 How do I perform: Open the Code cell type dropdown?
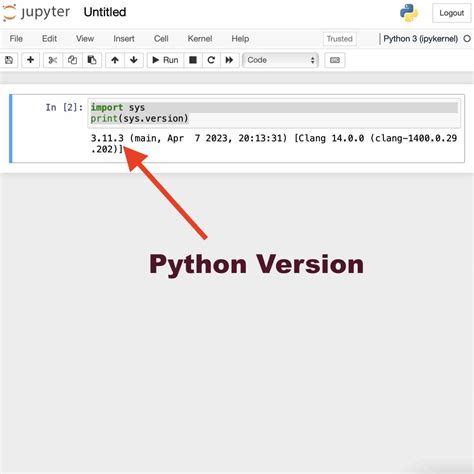click(x=280, y=60)
